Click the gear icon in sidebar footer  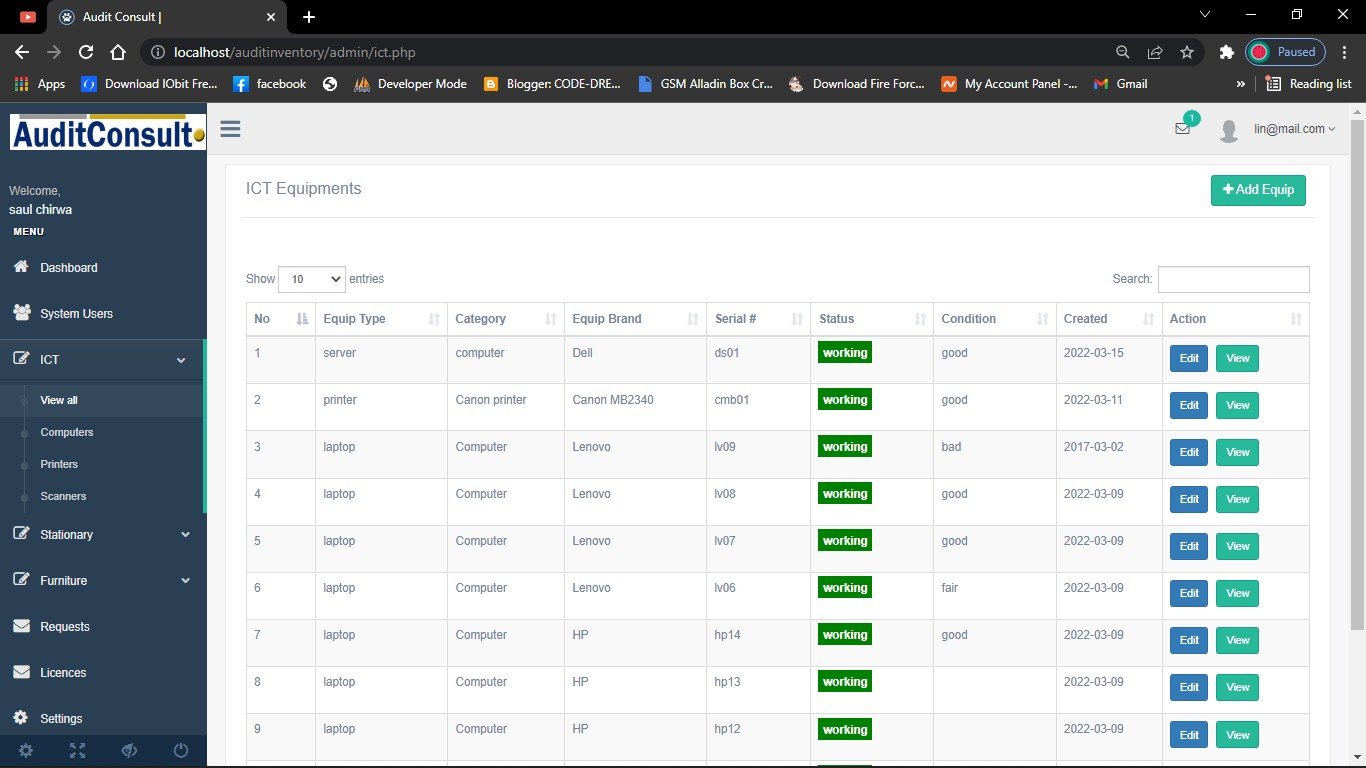(x=26, y=751)
